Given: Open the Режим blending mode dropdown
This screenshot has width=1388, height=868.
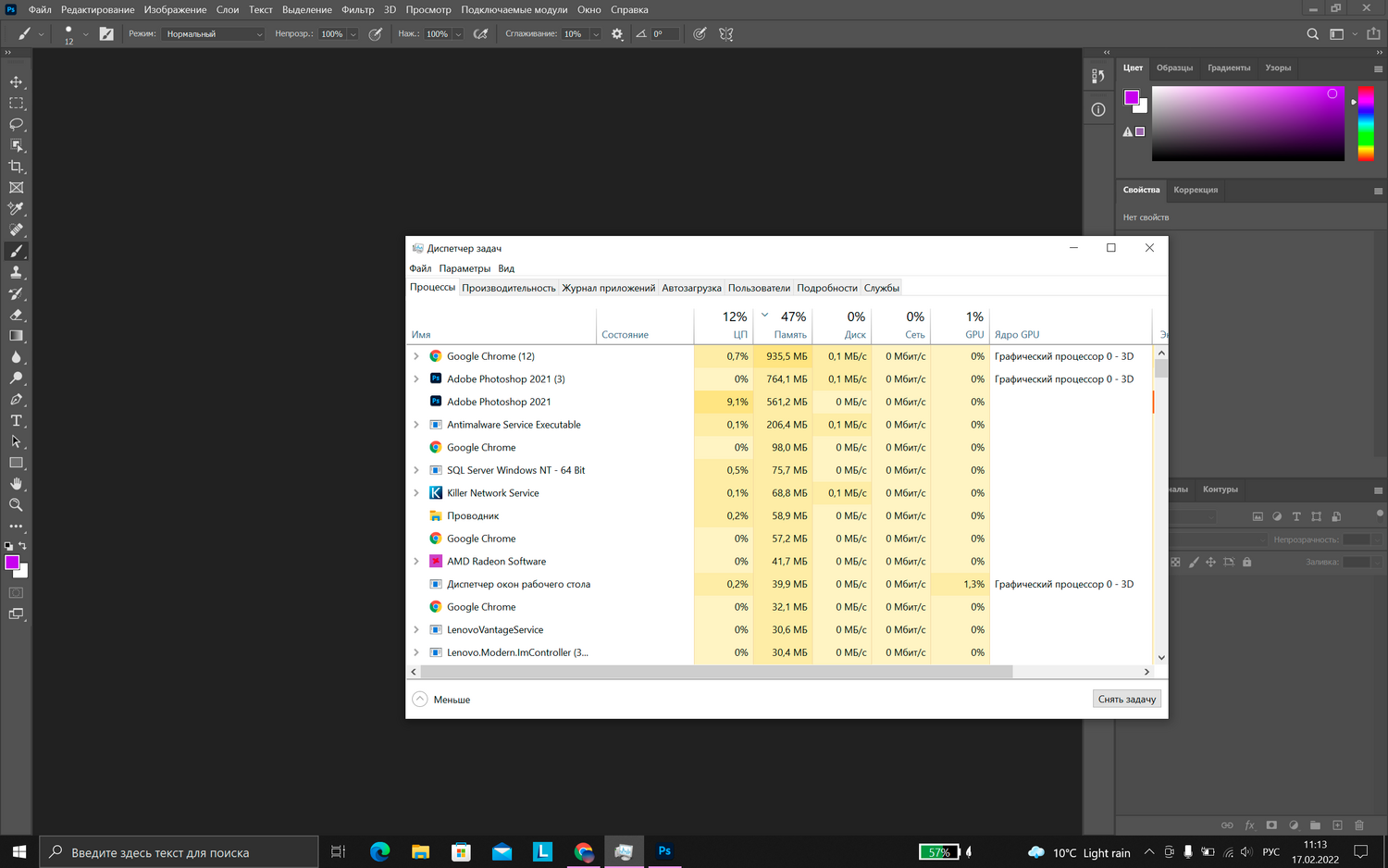Looking at the screenshot, I should (x=213, y=34).
